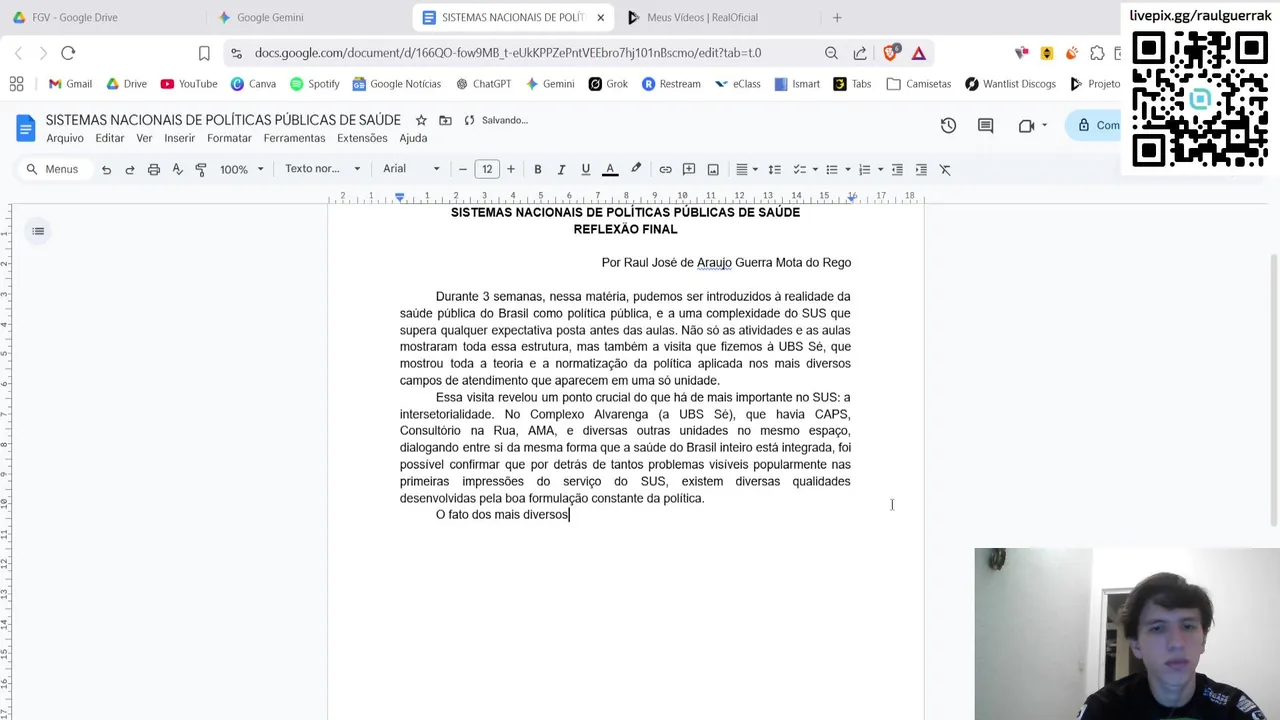The image size is (1280, 720).
Task: Bookmark this page in the browser
Action: (x=204, y=53)
